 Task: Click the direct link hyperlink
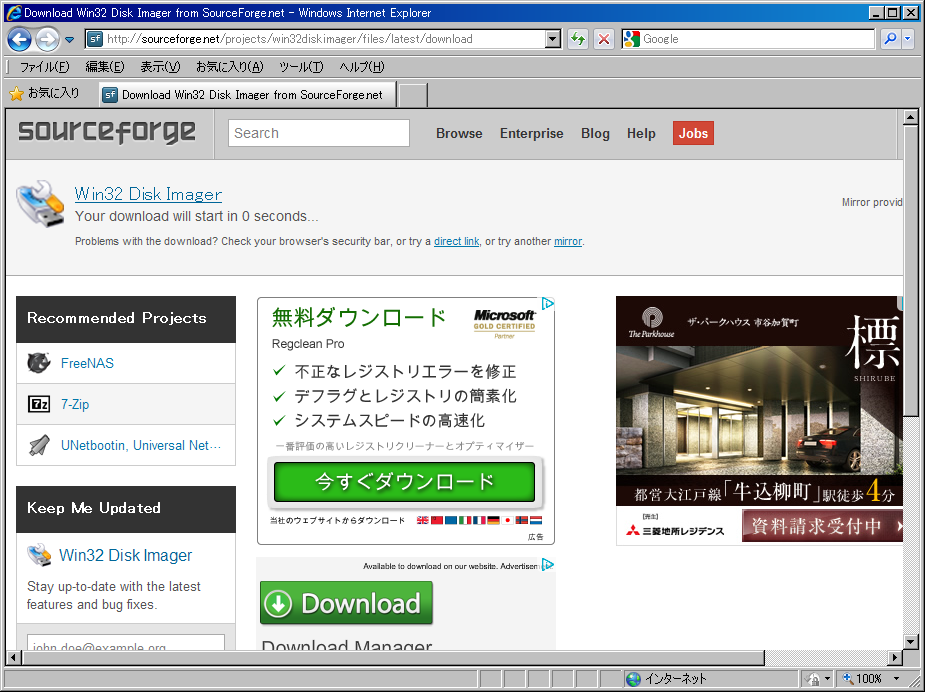(x=457, y=241)
